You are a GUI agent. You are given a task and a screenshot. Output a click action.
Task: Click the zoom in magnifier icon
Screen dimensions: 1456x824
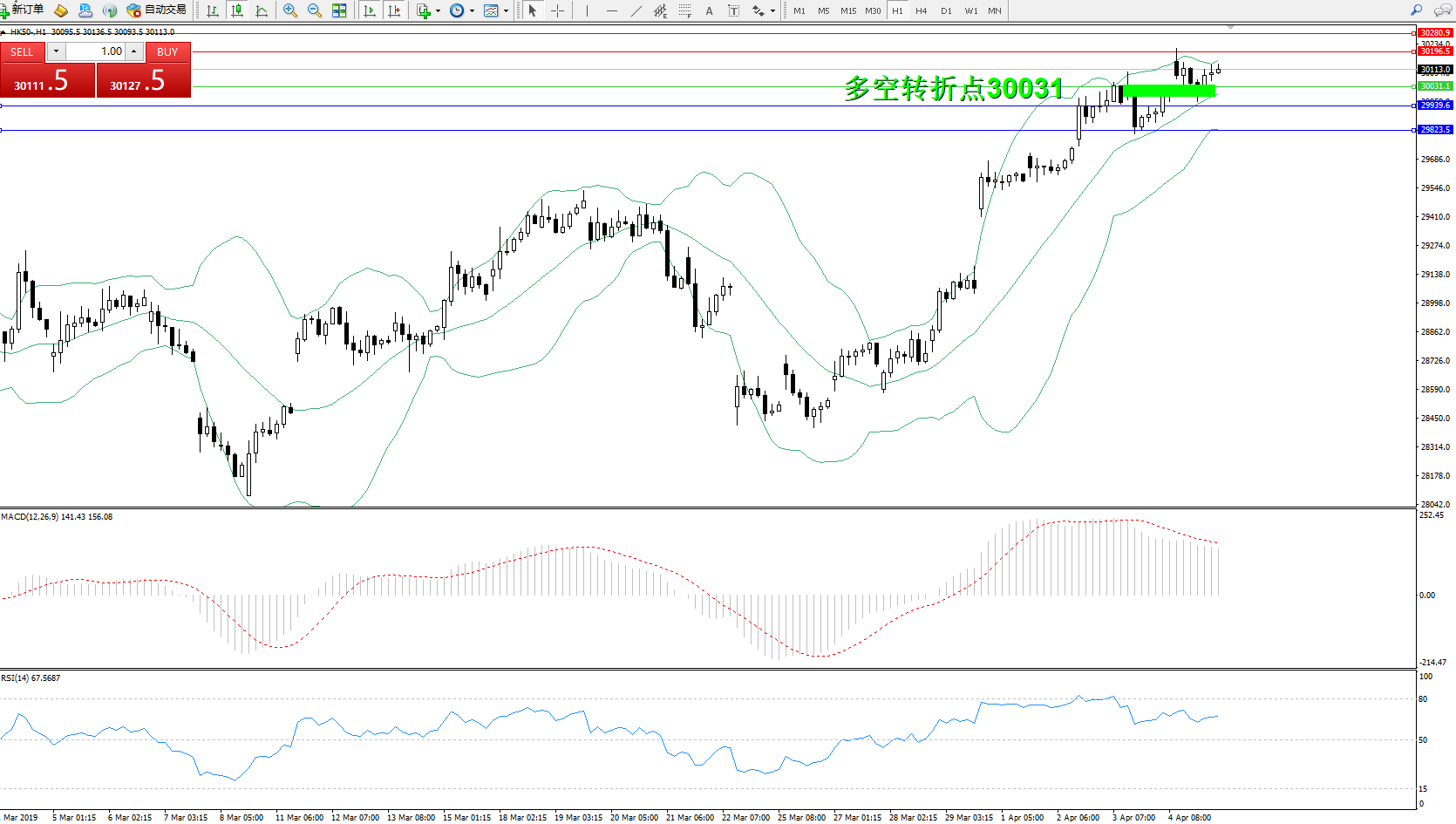point(290,10)
